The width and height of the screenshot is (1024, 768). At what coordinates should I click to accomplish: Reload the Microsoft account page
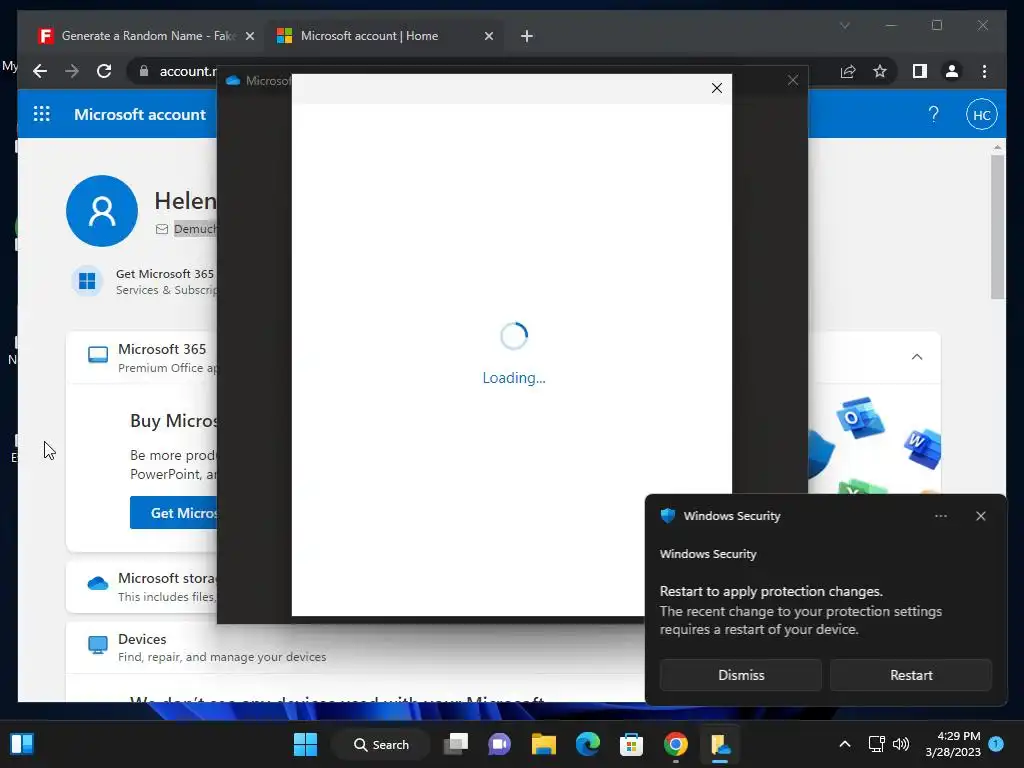point(104,71)
